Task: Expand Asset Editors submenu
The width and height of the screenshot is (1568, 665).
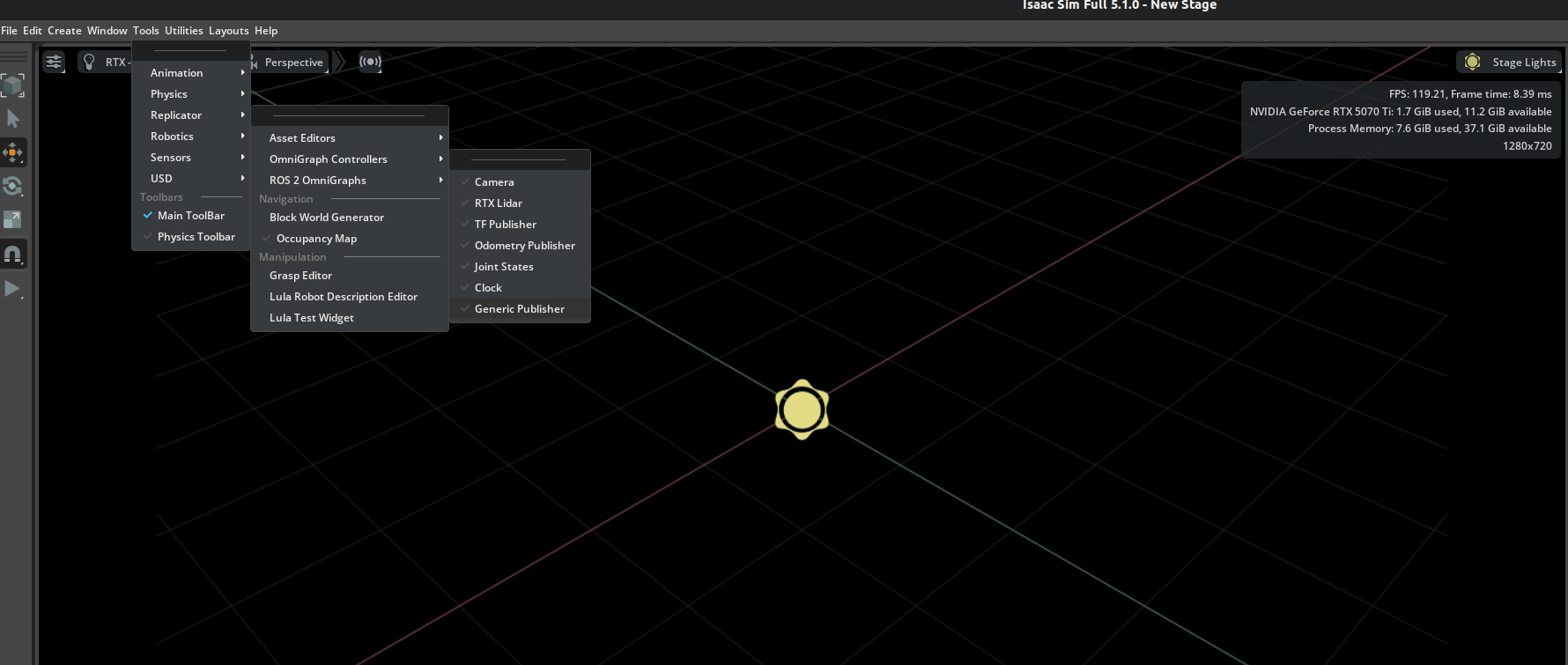Action: pyautogui.click(x=350, y=138)
